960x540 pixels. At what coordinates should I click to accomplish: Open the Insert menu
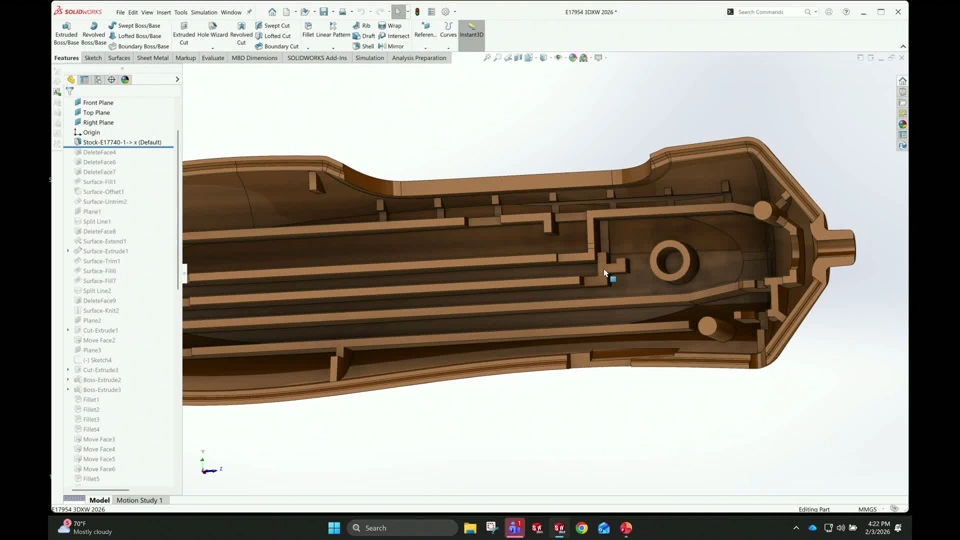[x=163, y=12]
